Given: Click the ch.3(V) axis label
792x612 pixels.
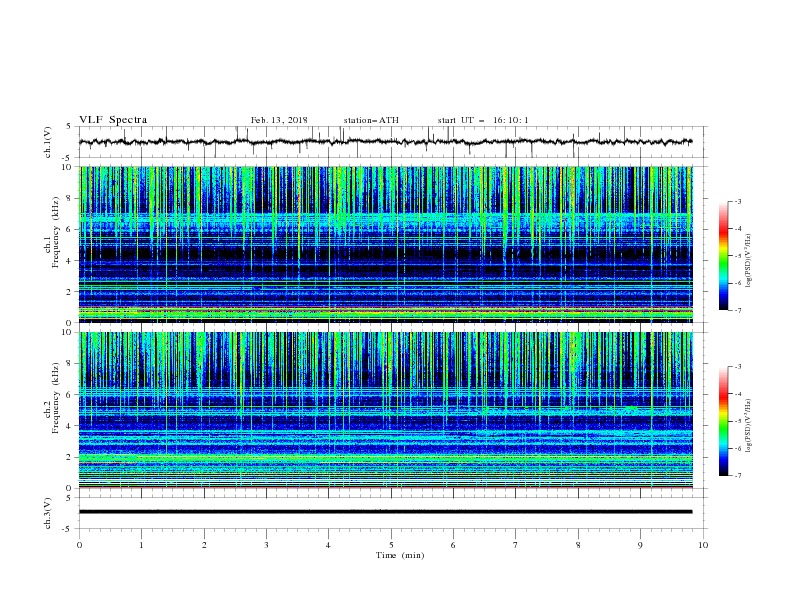Looking at the screenshot, I should (x=48, y=513).
